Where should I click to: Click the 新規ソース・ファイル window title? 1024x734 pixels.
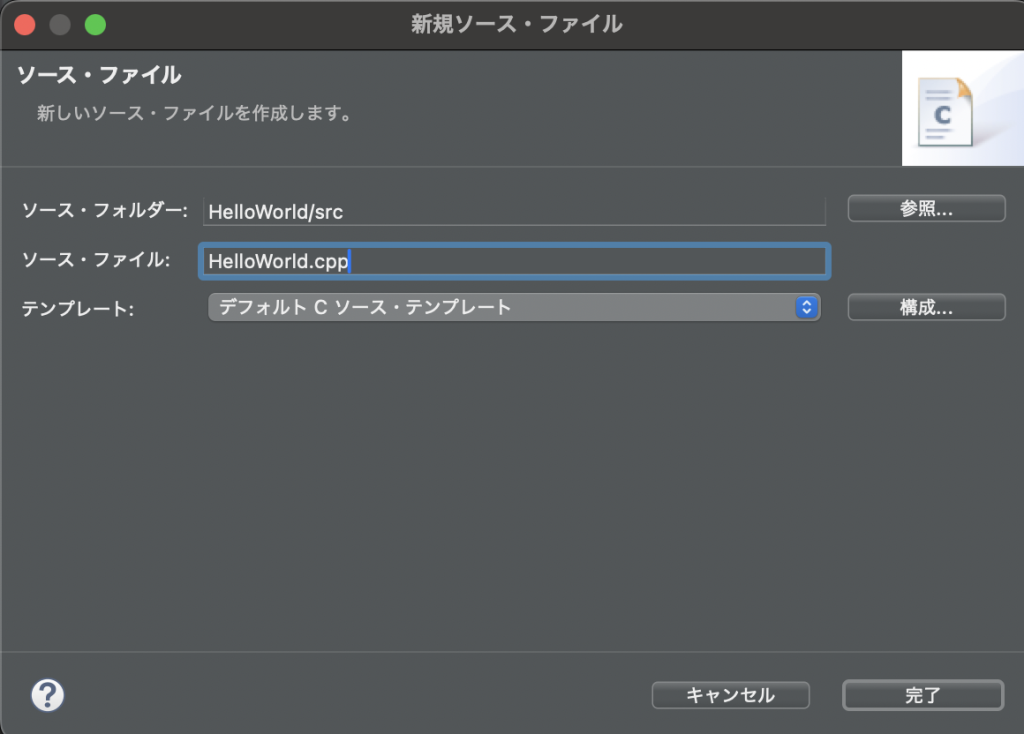point(516,24)
